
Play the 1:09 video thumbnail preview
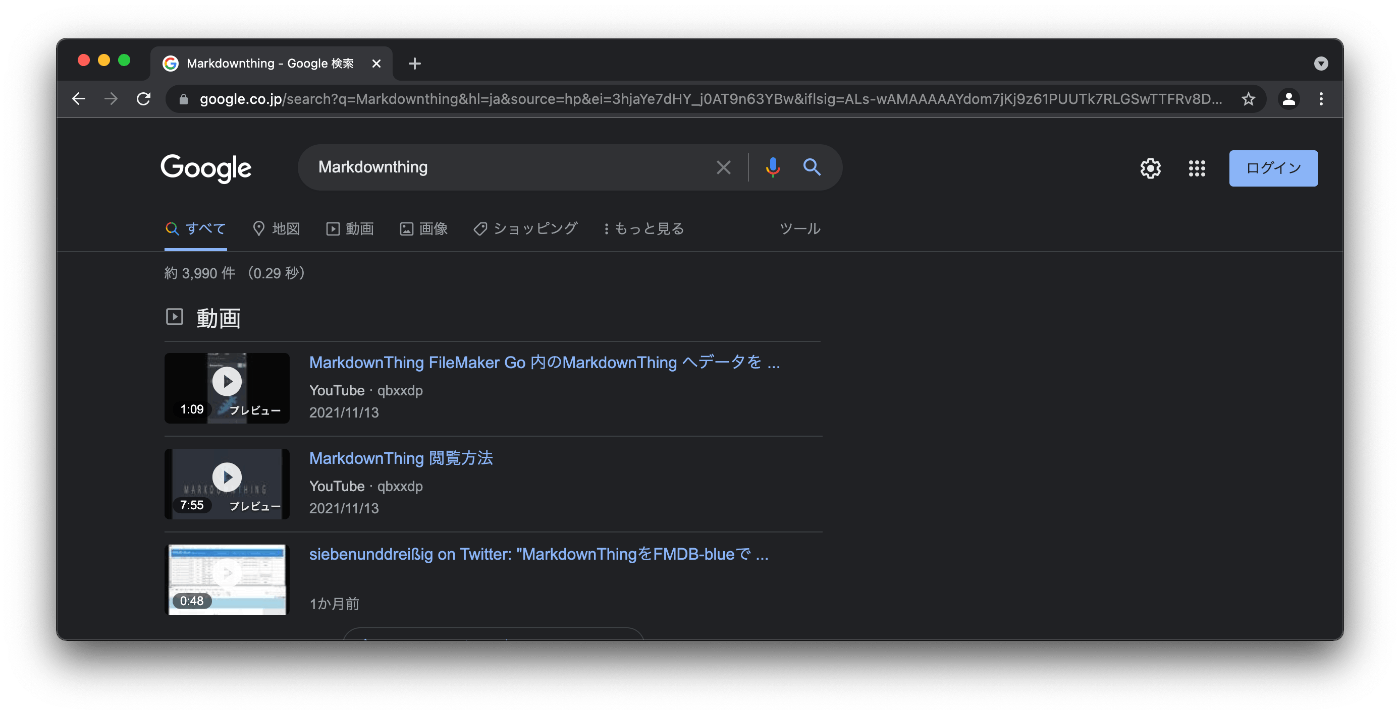pos(227,388)
